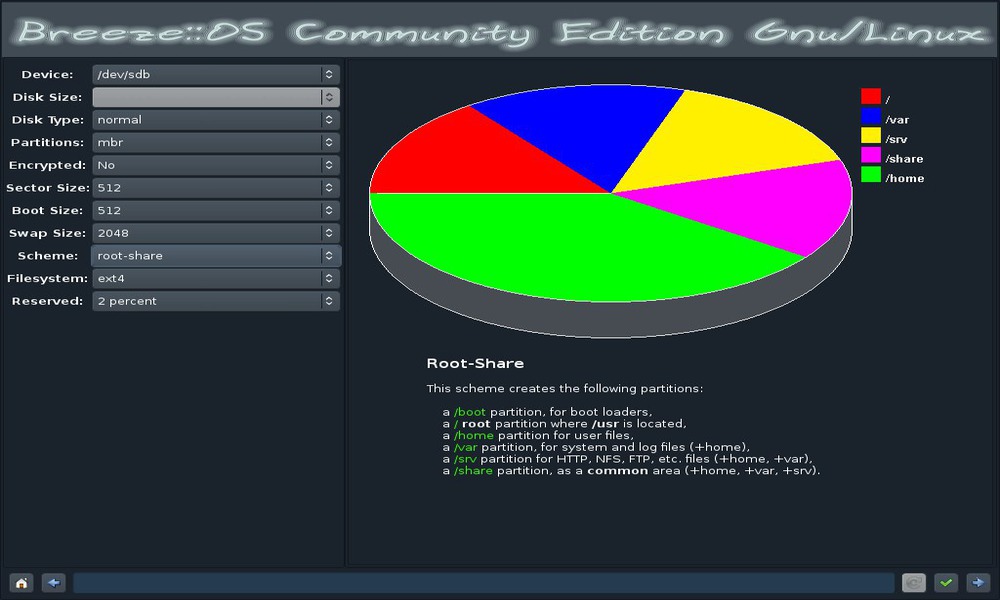Click the grayed-out refresh icon

pyautogui.click(x=913, y=582)
